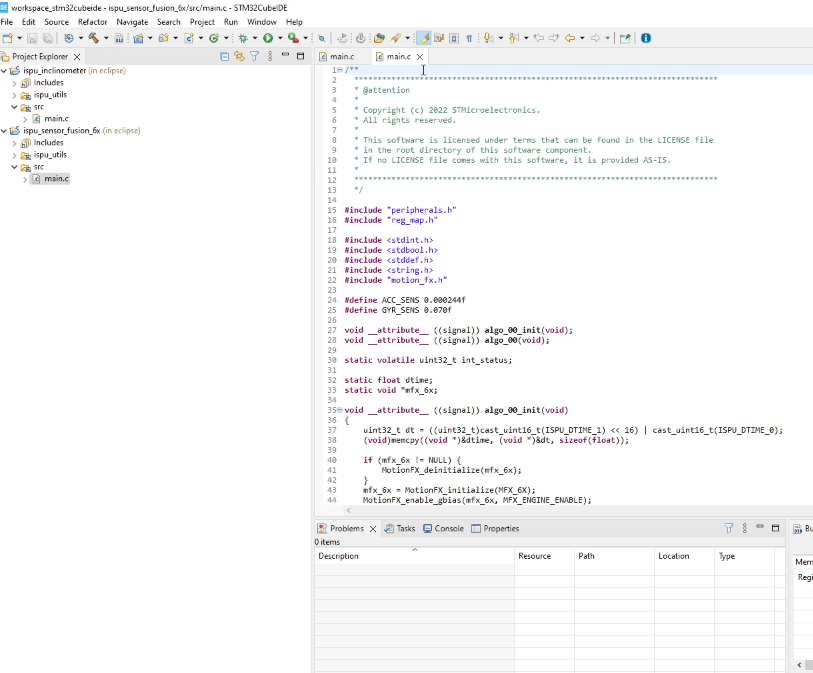This screenshot has width=813, height=673.
Task: Maximize the Project Explorer panel
Action: pos(300,56)
